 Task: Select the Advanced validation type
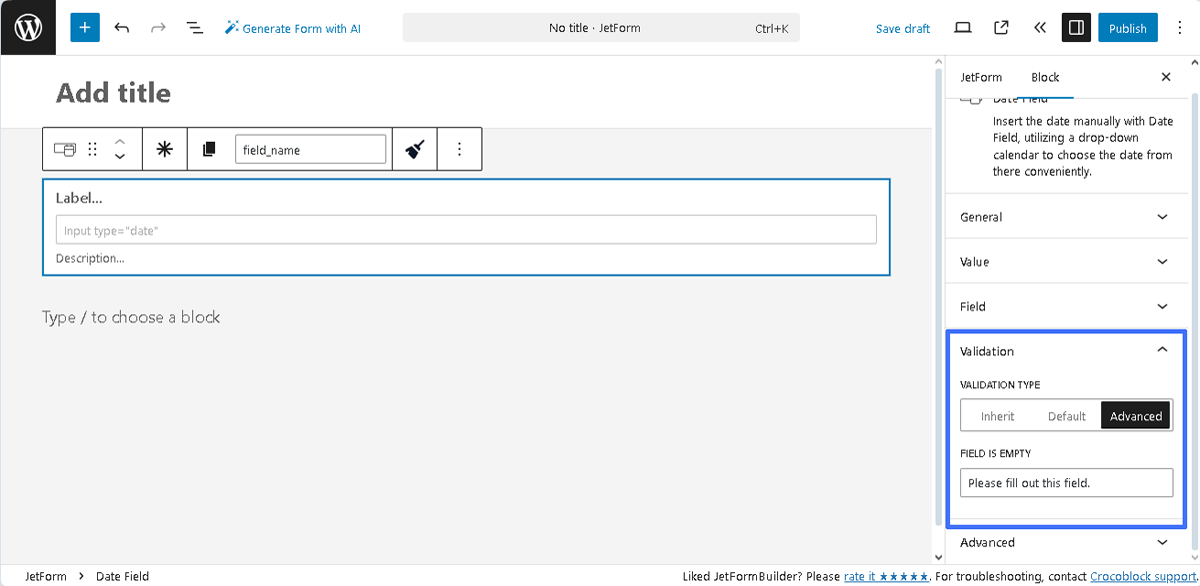[1136, 415]
